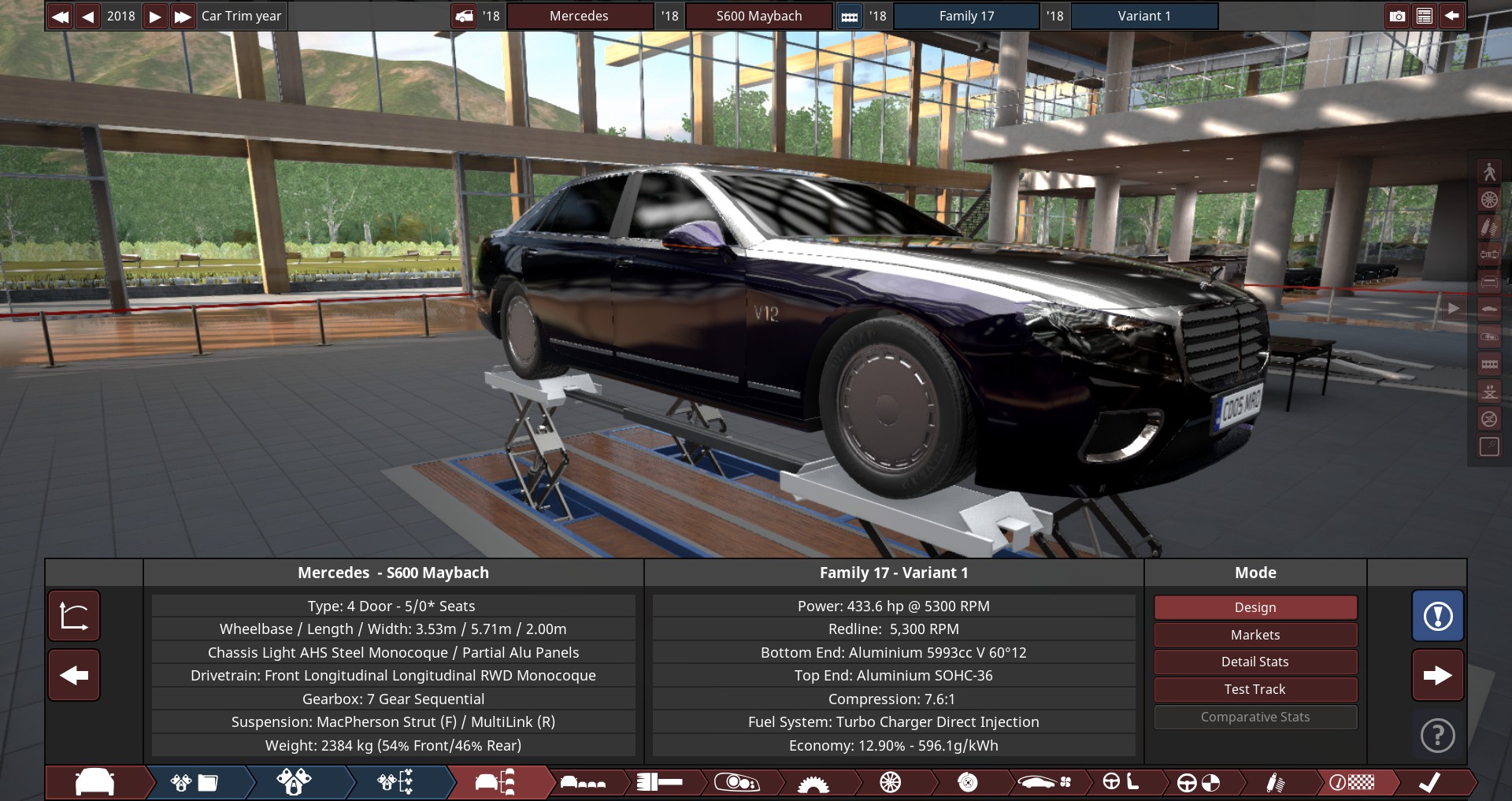Image resolution: width=1512 pixels, height=801 pixels.
Task: Open the wheels and tires tab
Action: pyautogui.click(x=891, y=782)
